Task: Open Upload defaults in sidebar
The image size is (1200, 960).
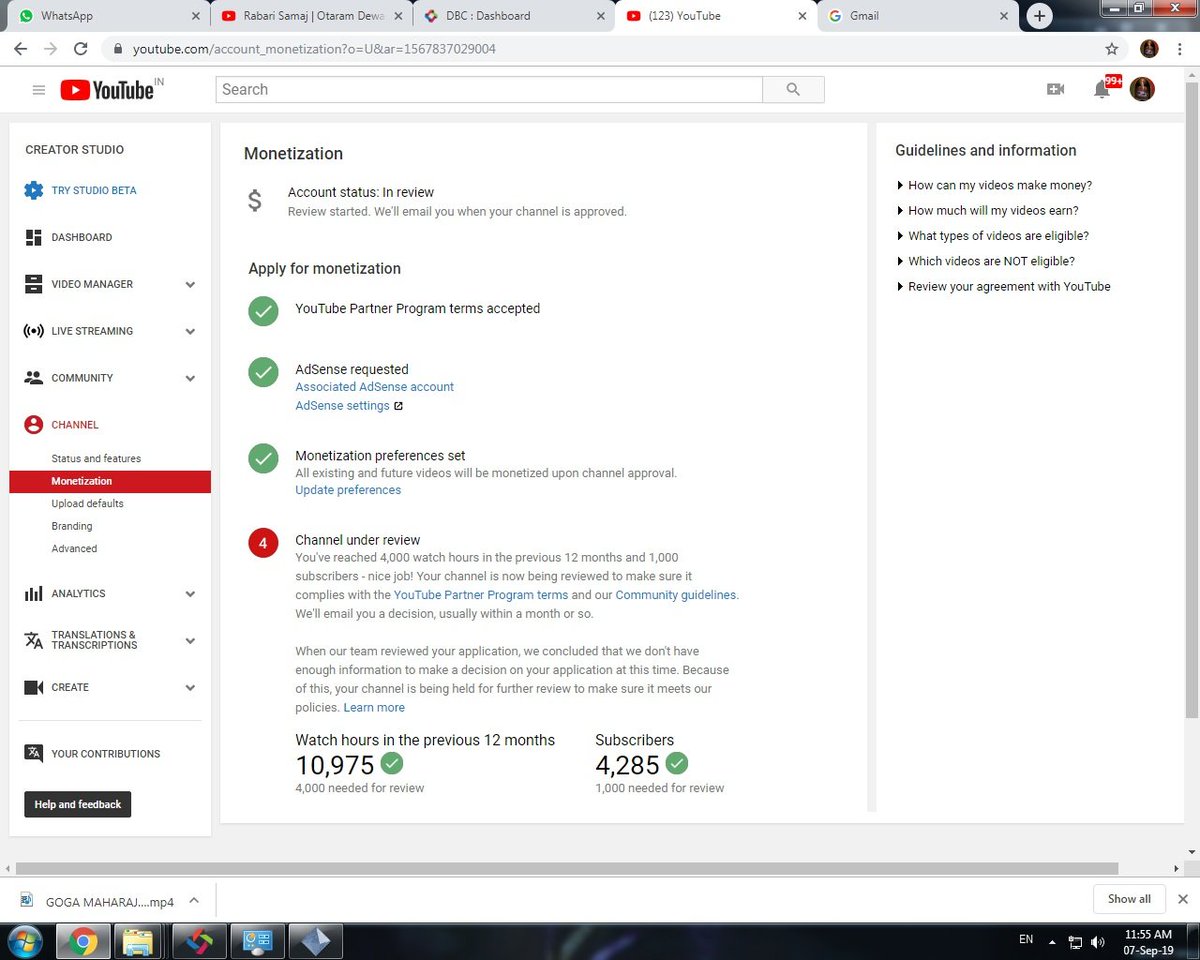Action: click(x=88, y=503)
